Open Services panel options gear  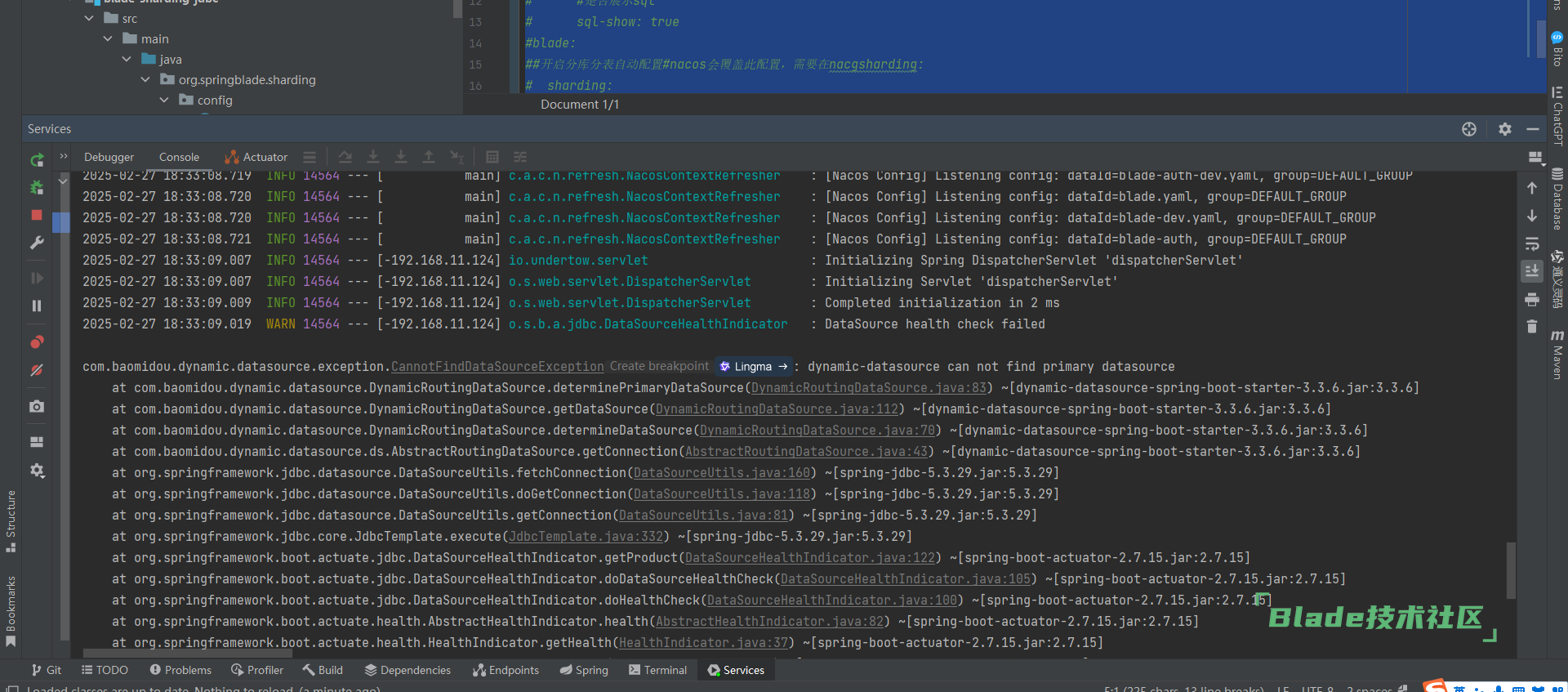(x=1505, y=129)
